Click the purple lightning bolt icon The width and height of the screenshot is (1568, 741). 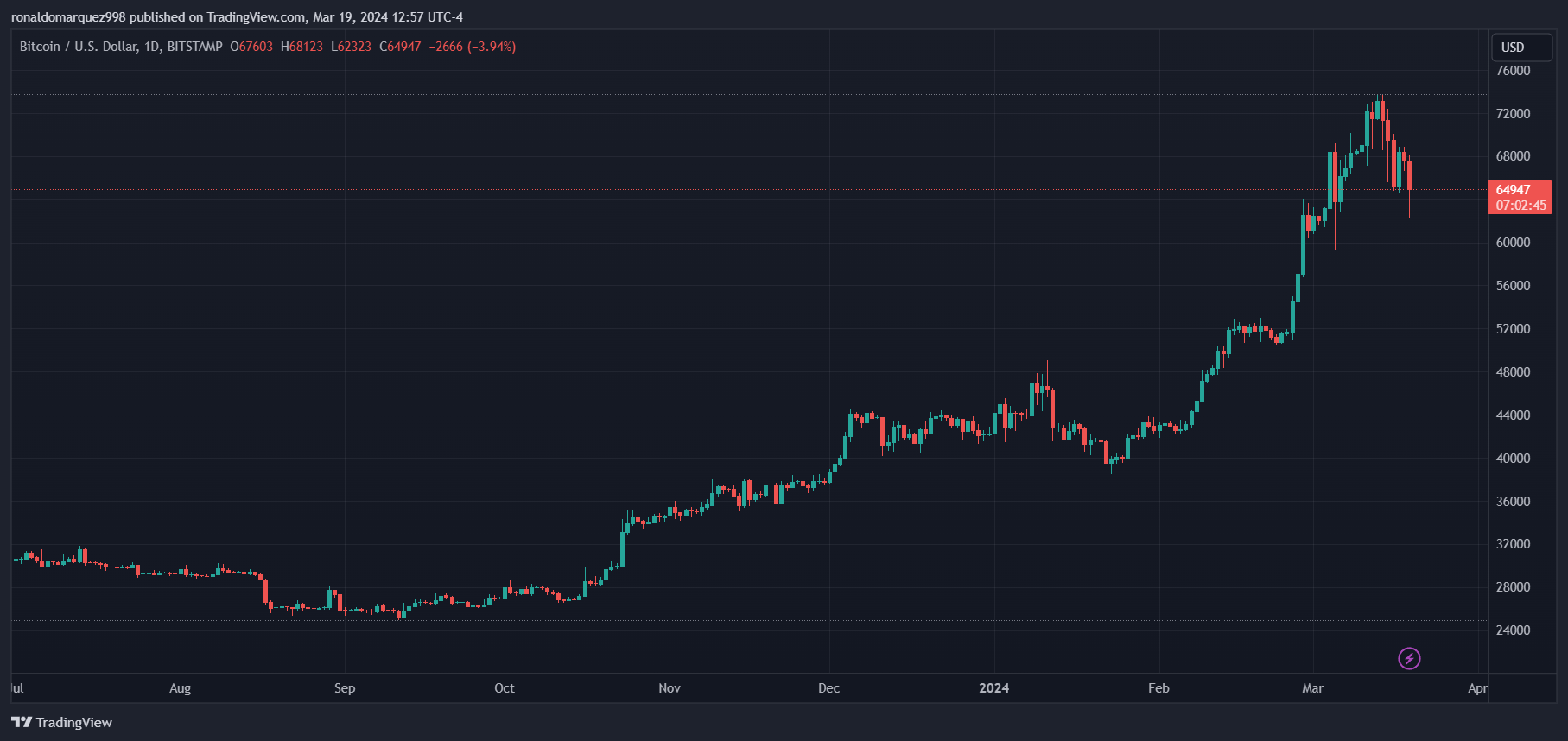tap(1409, 659)
